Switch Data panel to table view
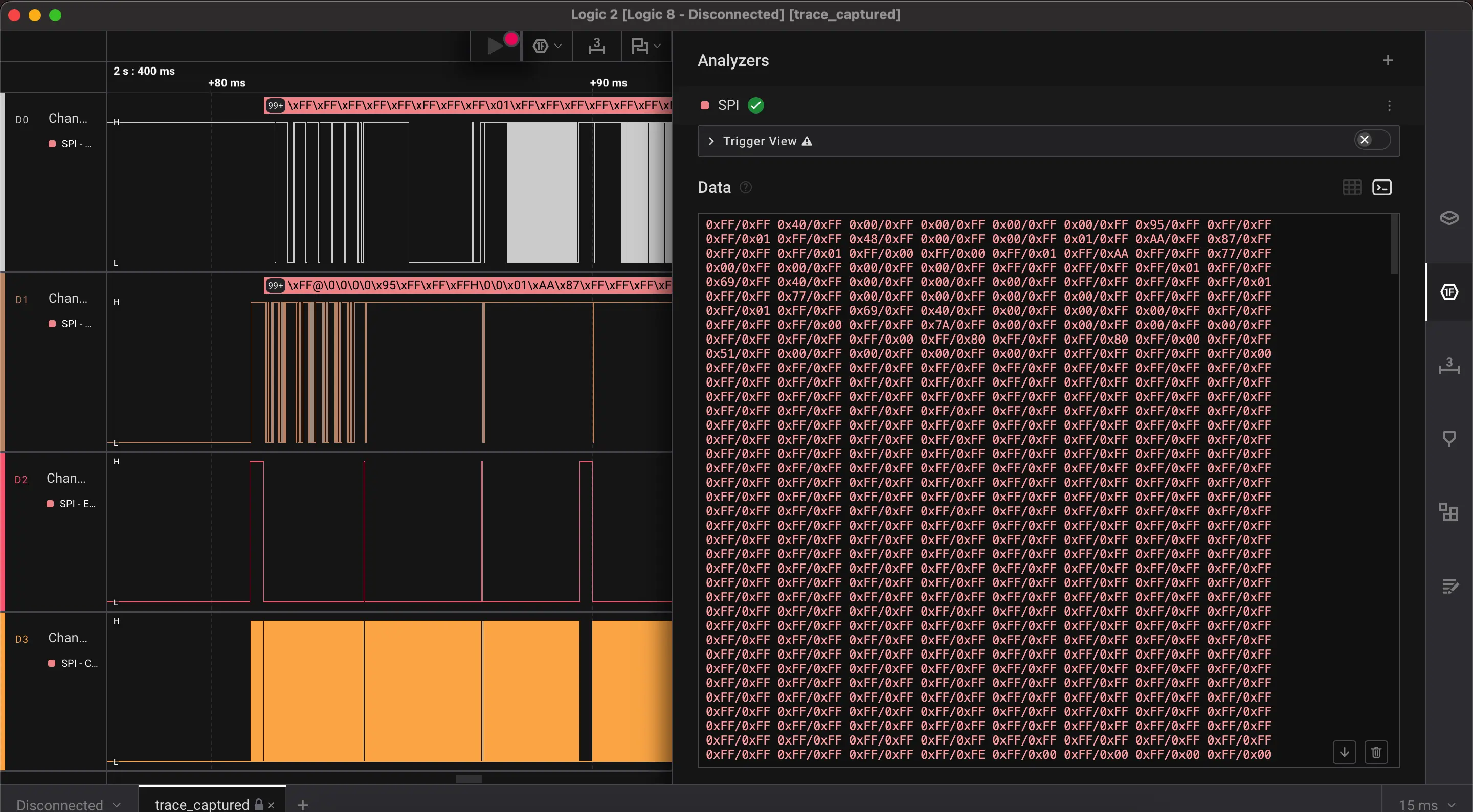 coord(1352,187)
